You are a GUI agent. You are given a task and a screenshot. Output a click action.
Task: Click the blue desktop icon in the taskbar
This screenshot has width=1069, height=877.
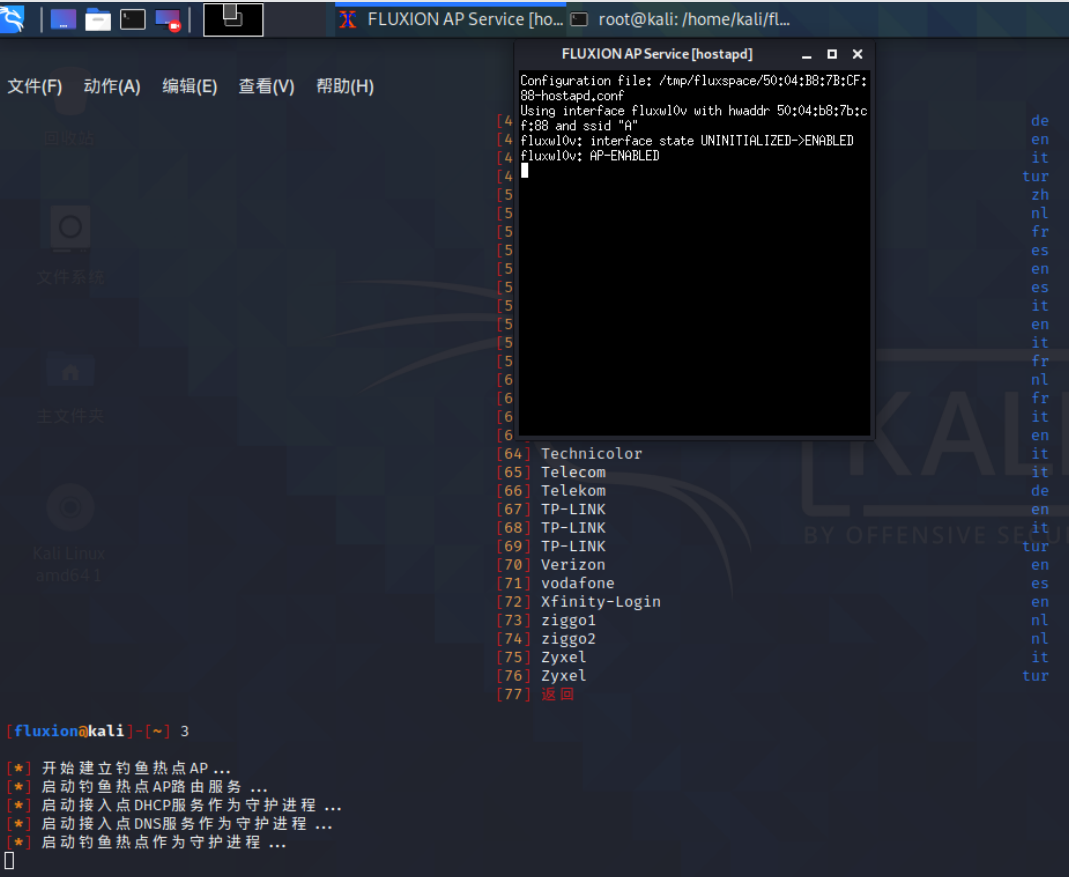tap(63, 19)
